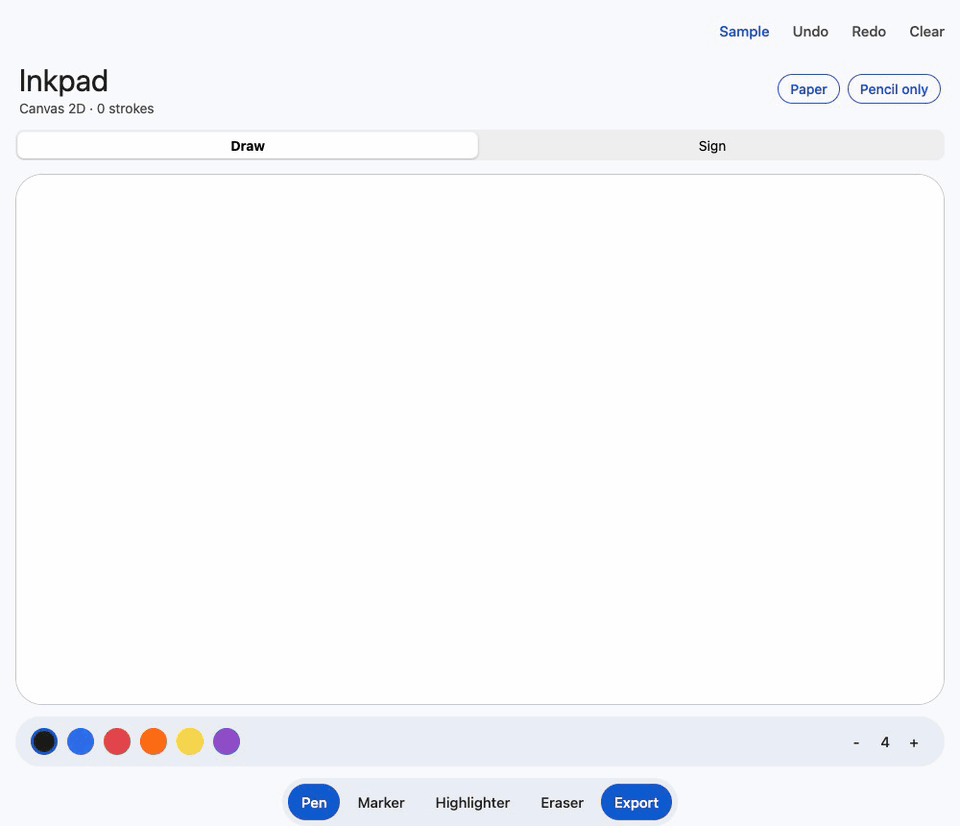Switch to the Draw tab
The image size is (960, 826).
(x=247, y=146)
